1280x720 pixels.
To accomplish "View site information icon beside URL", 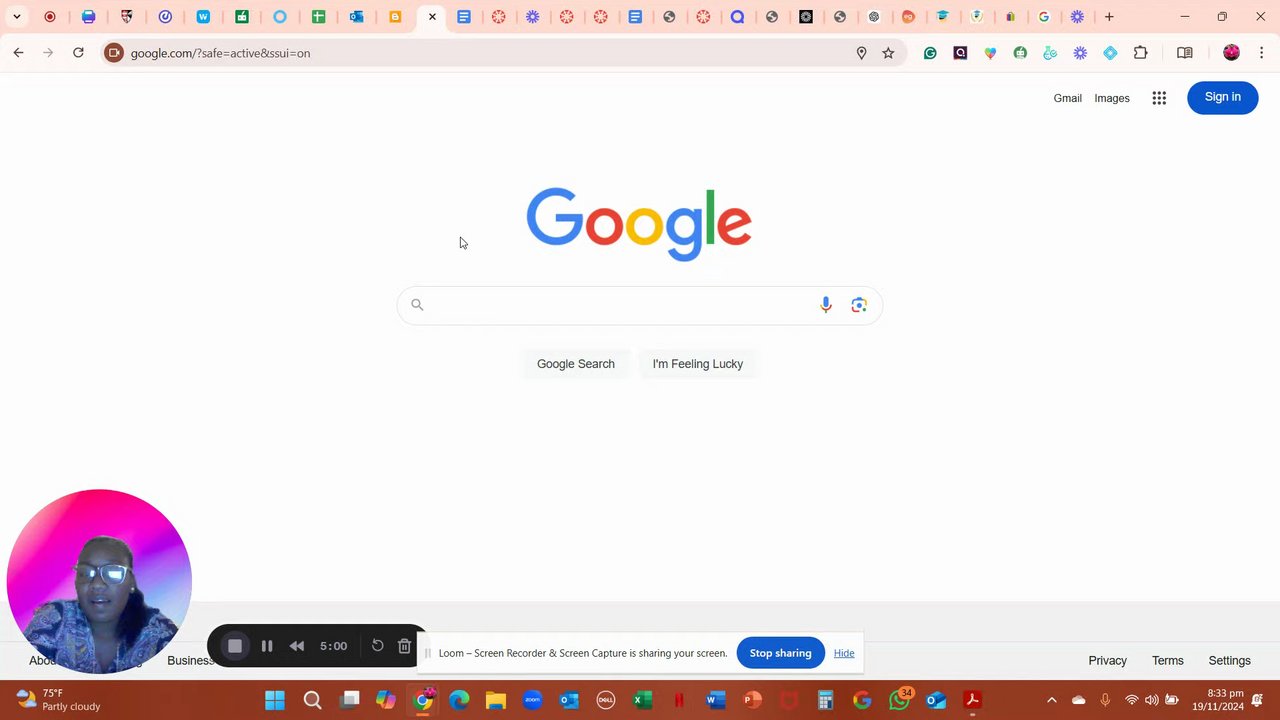I will point(114,53).
